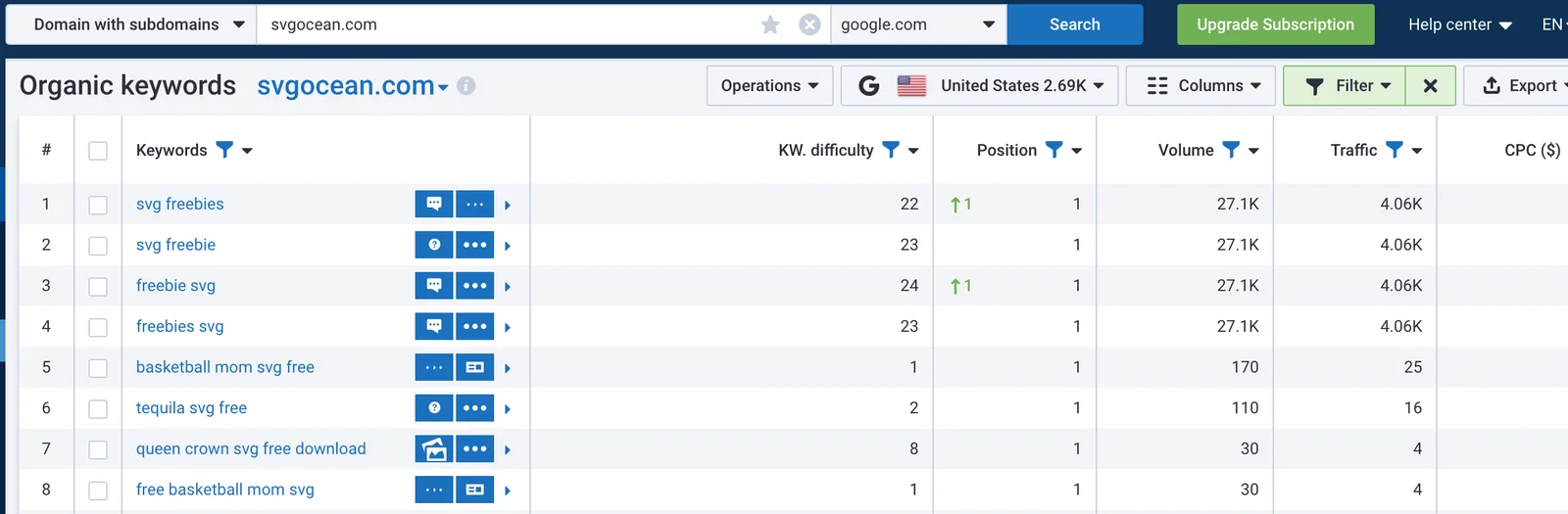This screenshot has height=514, width=1568.
Task: Open the Keywords column sort arrow
Action: point(247,151)
